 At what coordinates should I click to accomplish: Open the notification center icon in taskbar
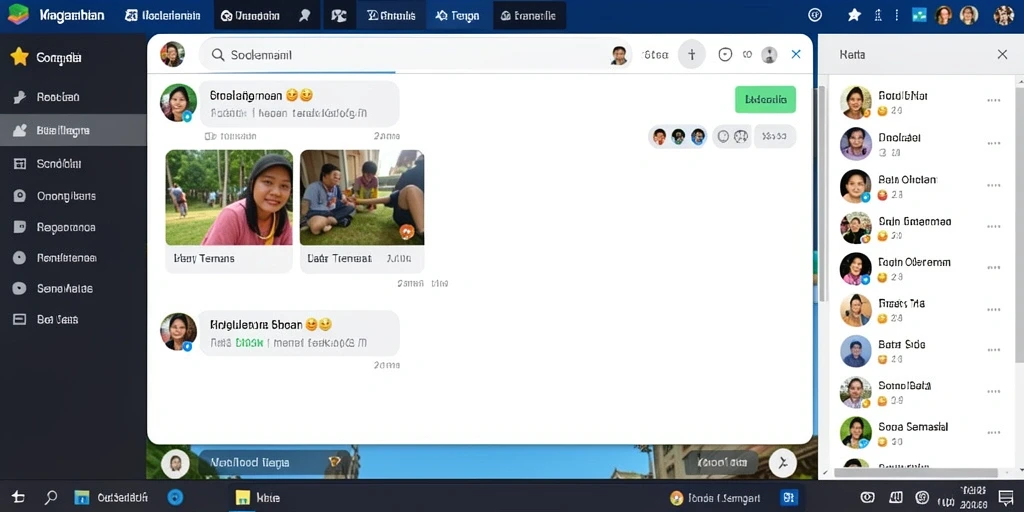1005,497
